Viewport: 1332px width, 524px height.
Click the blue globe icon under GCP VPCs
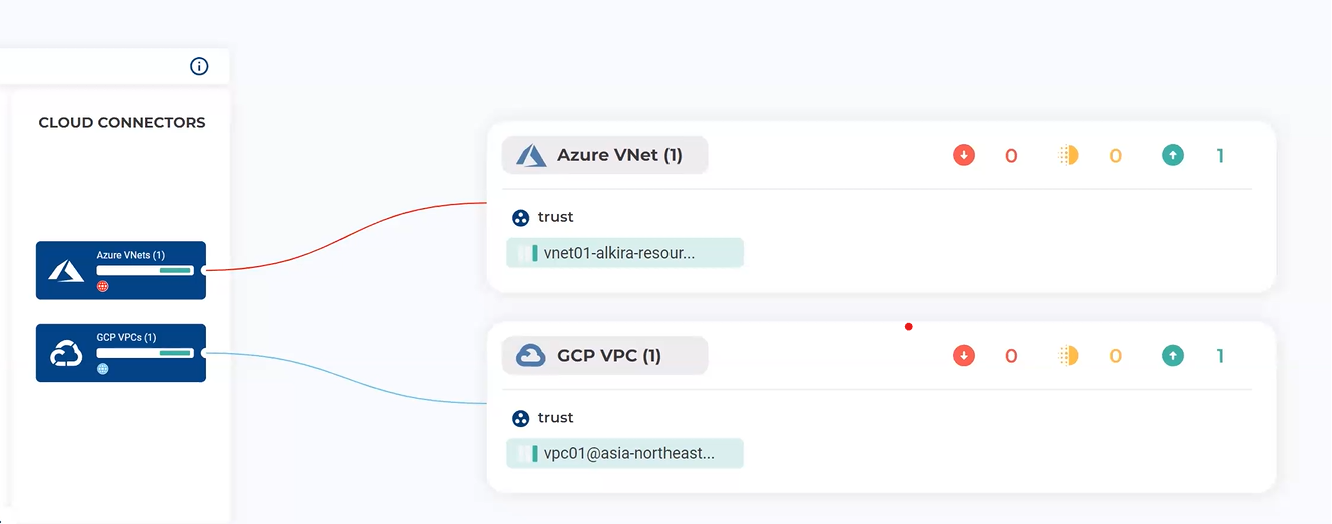pos(102,369)
